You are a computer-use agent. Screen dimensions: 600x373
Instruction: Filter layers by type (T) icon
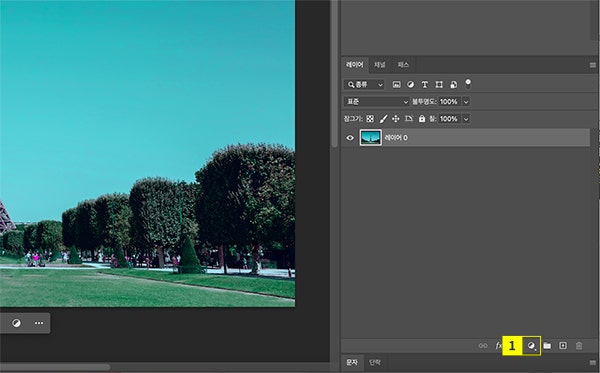(425, 85)
